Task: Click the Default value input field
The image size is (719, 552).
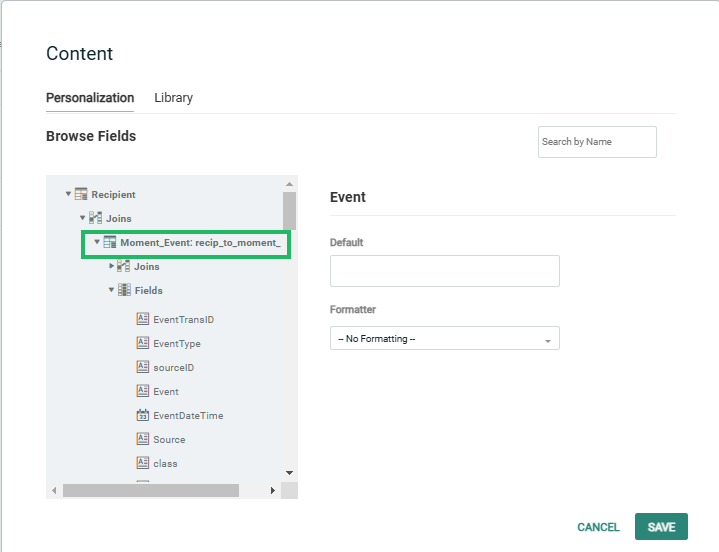Action: pos(444,271)
